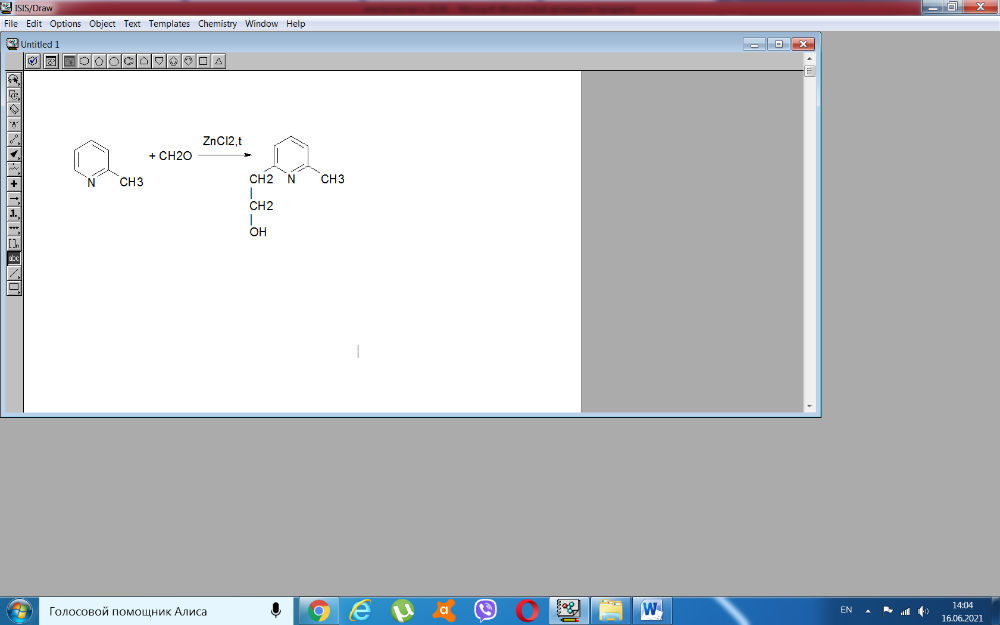1000x625 pixels.
Task: Select the plus sign tool
Action: click(x=14, y=184)
